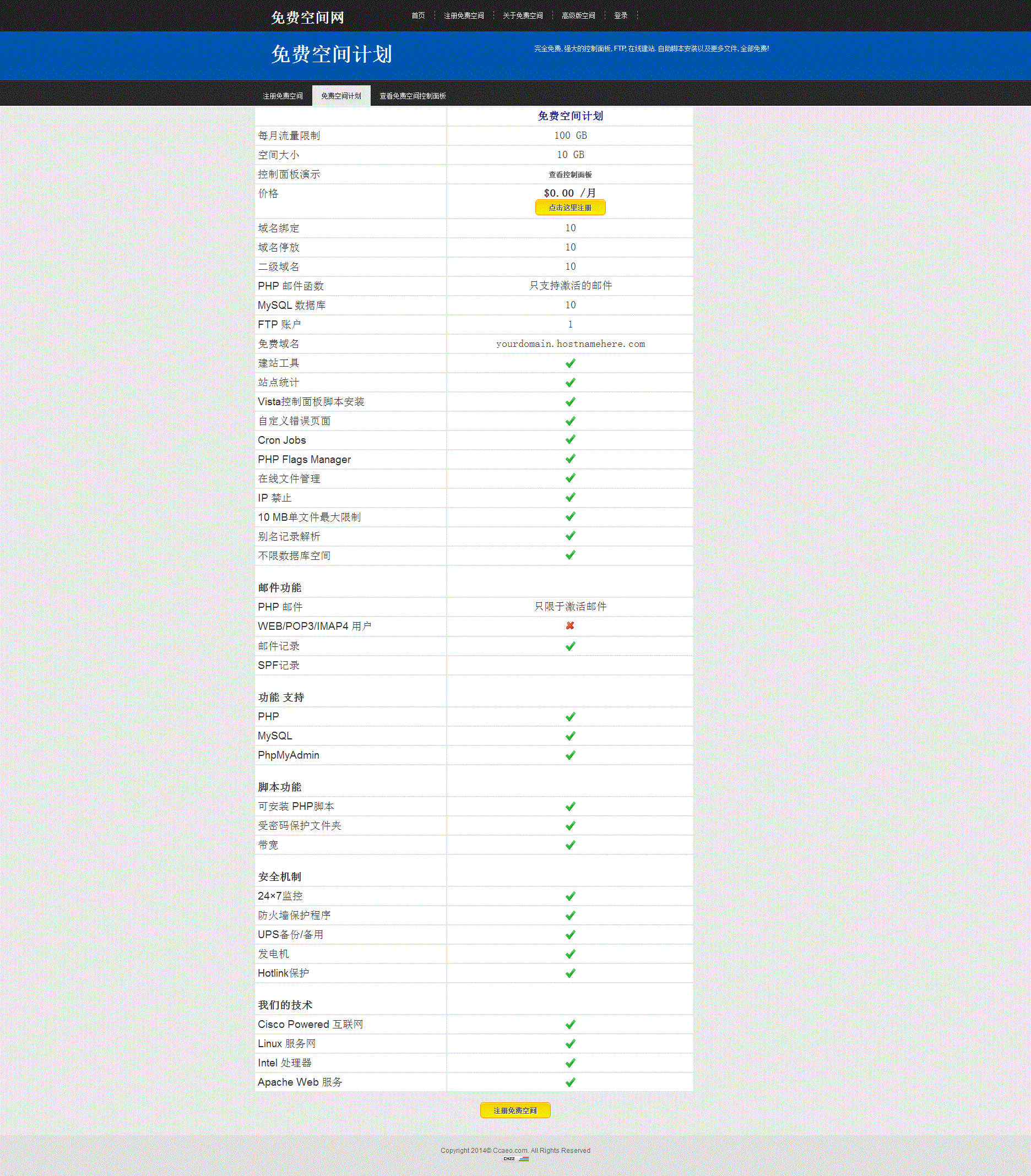Click the check mark for 发电机
Viewport: 1031px width, 1176px height.
pyautogui.click(x=570, y=954)
